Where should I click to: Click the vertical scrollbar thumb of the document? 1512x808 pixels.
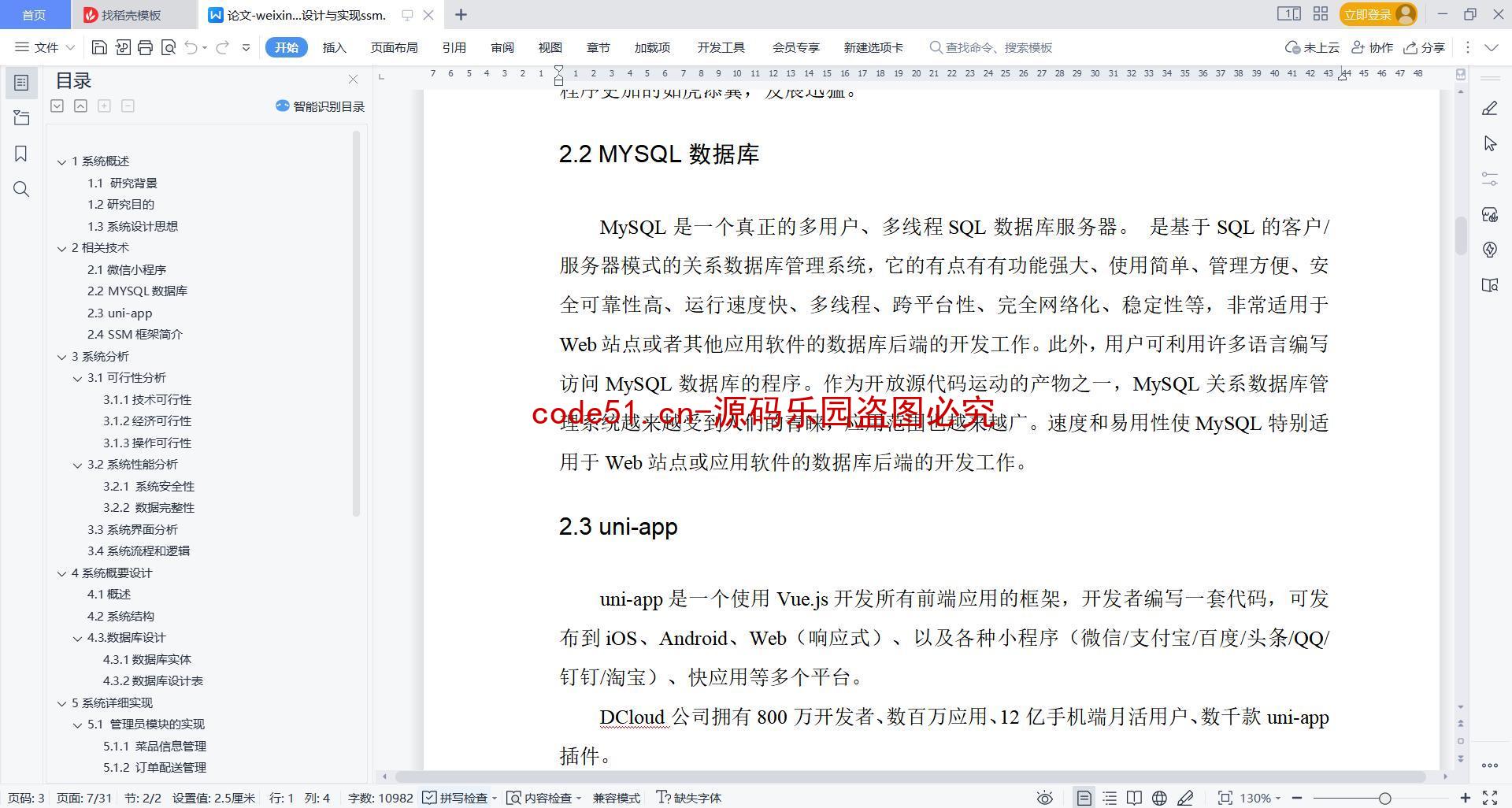pos(1461,235)
